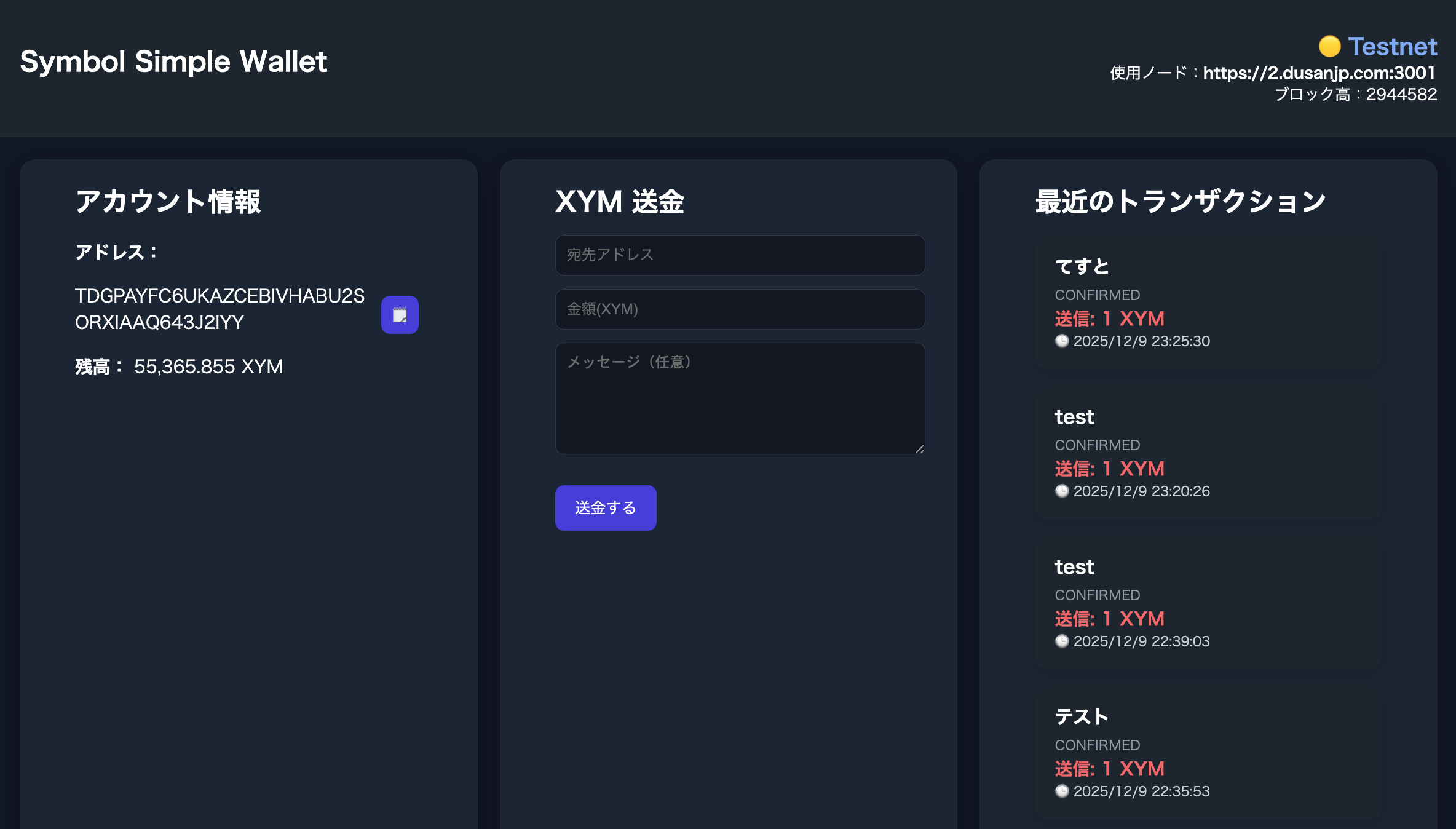Click the Symbol Simple Wallet title

(x=173, y=61)
